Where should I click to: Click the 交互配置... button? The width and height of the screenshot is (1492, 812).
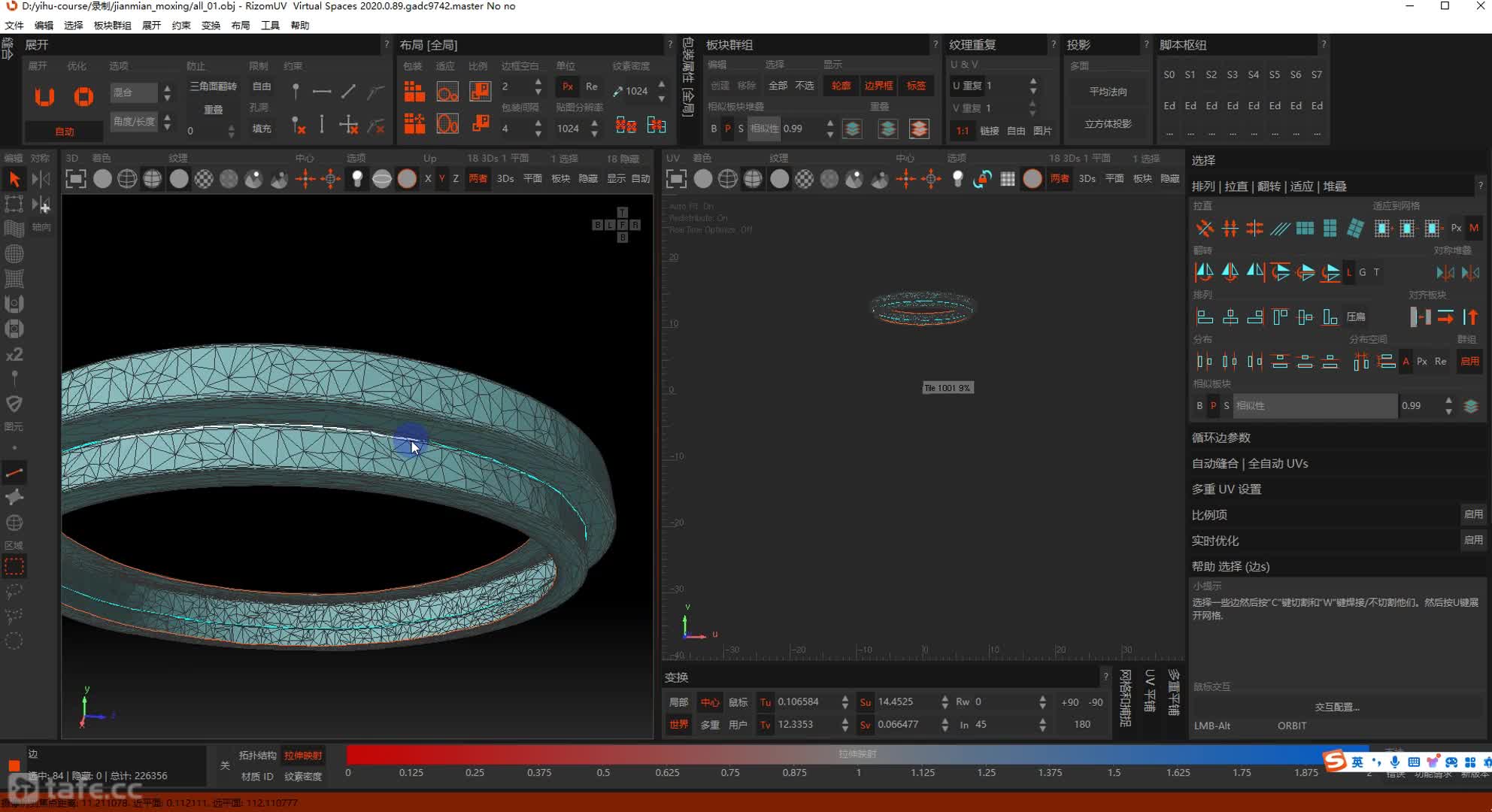pyautogui.click(x=1337, y=707)
